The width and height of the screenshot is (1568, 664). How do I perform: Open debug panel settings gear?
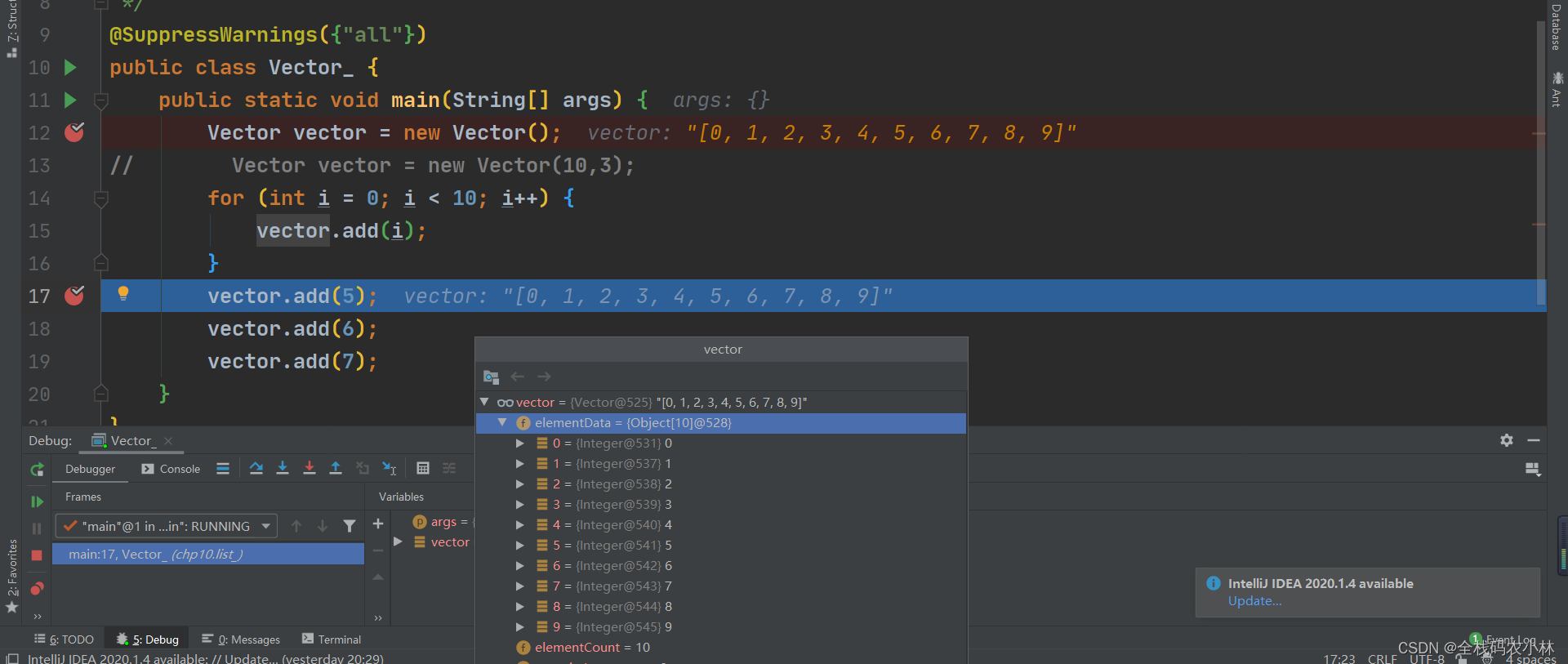tap(1507, 440)
